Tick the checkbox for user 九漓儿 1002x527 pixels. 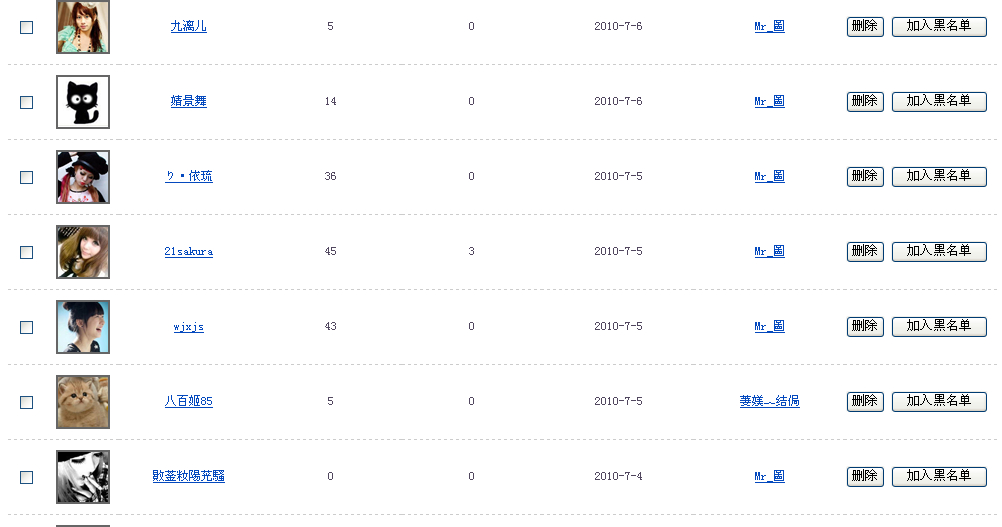[x=27, y=28]
